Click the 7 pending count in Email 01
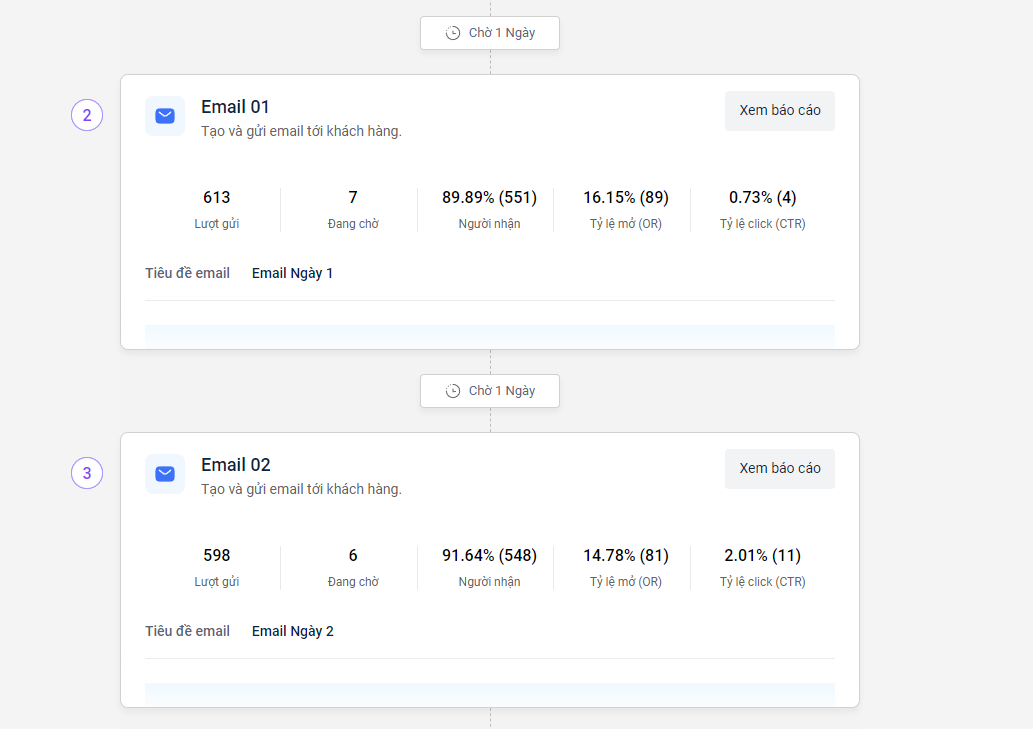 [x=353, y=198]
